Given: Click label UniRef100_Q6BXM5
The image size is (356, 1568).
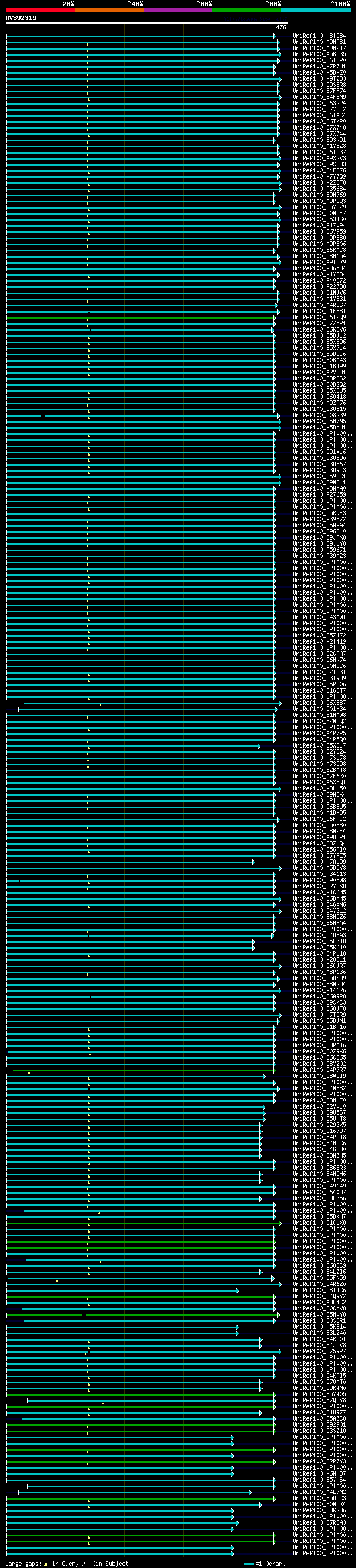Looking at the screenshot, I should 319,898.
